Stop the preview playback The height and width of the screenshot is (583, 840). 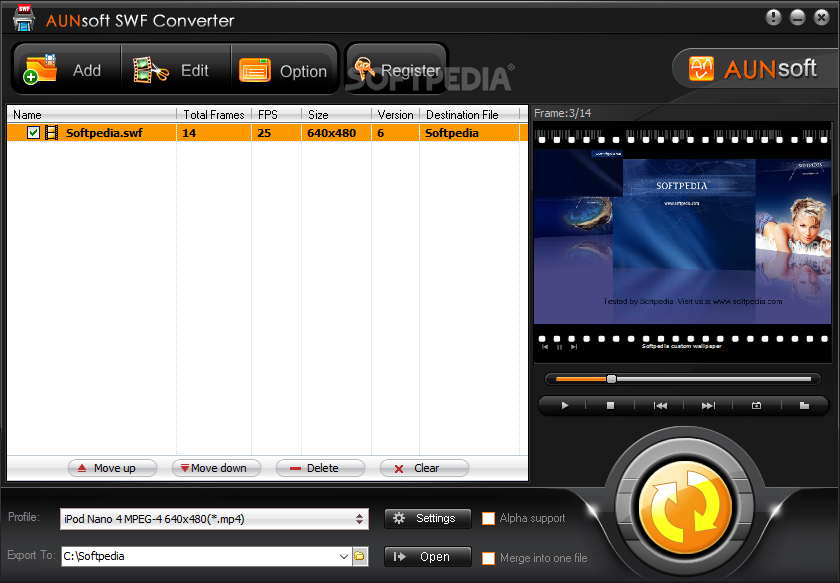click(x=610, y=406)
